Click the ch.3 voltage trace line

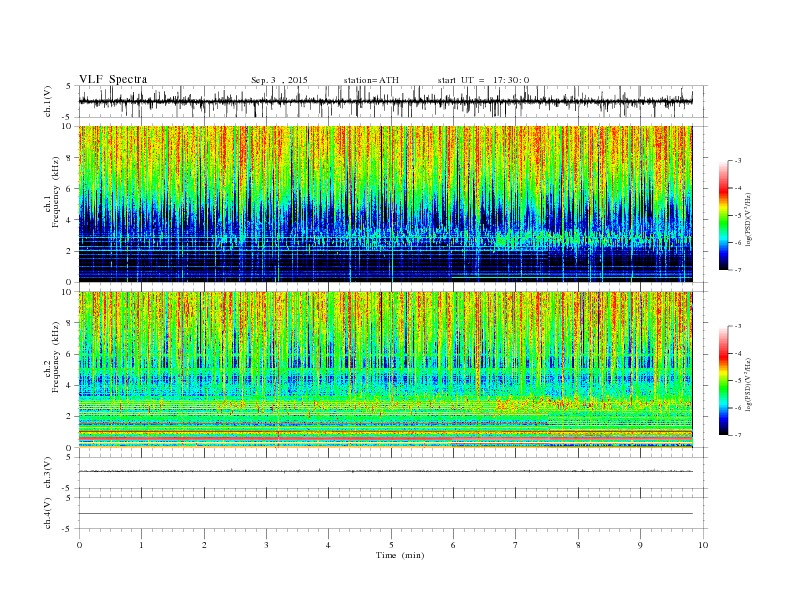tap(385, 471)
